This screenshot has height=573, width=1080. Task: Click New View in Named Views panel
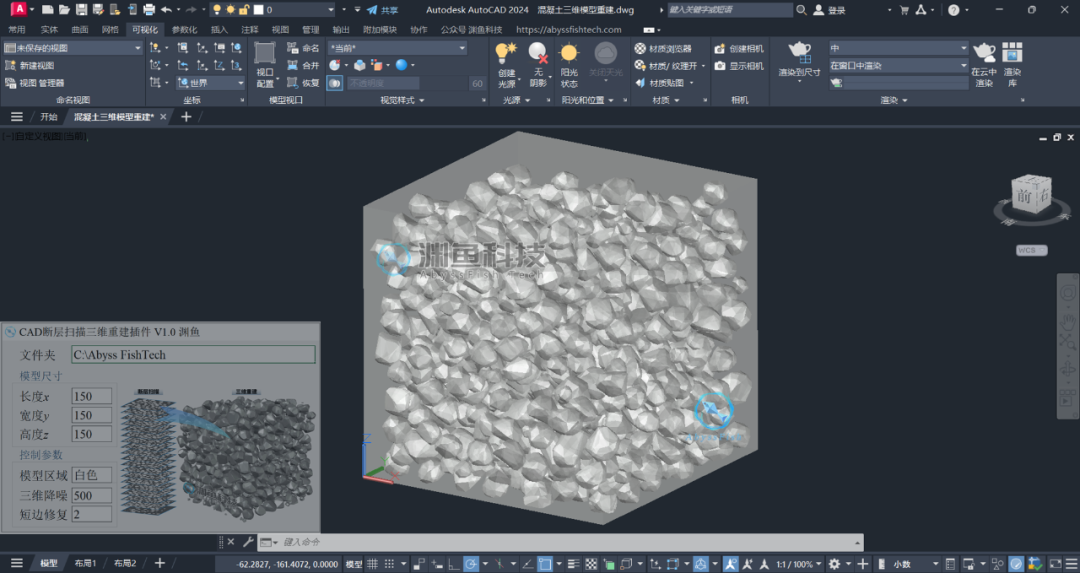30,65
